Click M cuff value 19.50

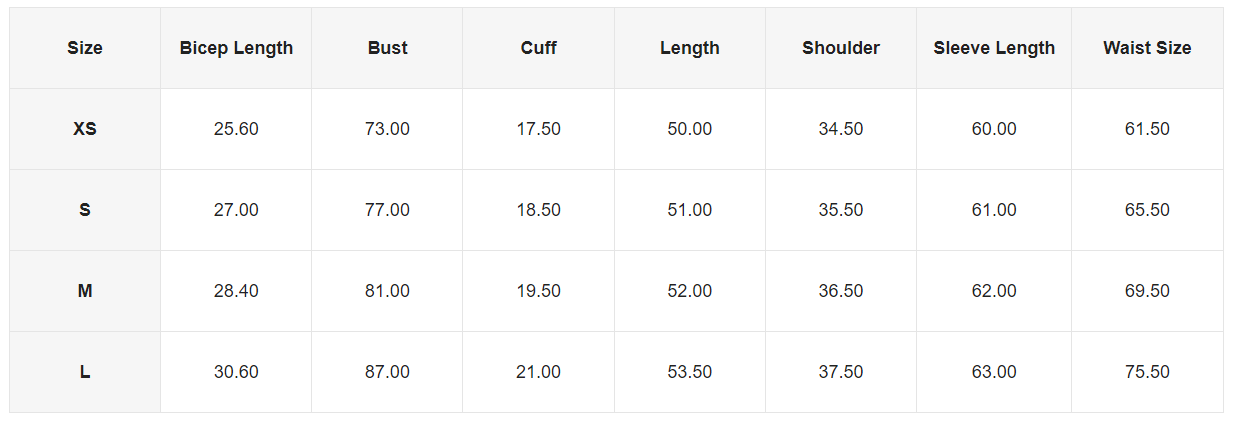pyautogui.click(x=538, y=291)
